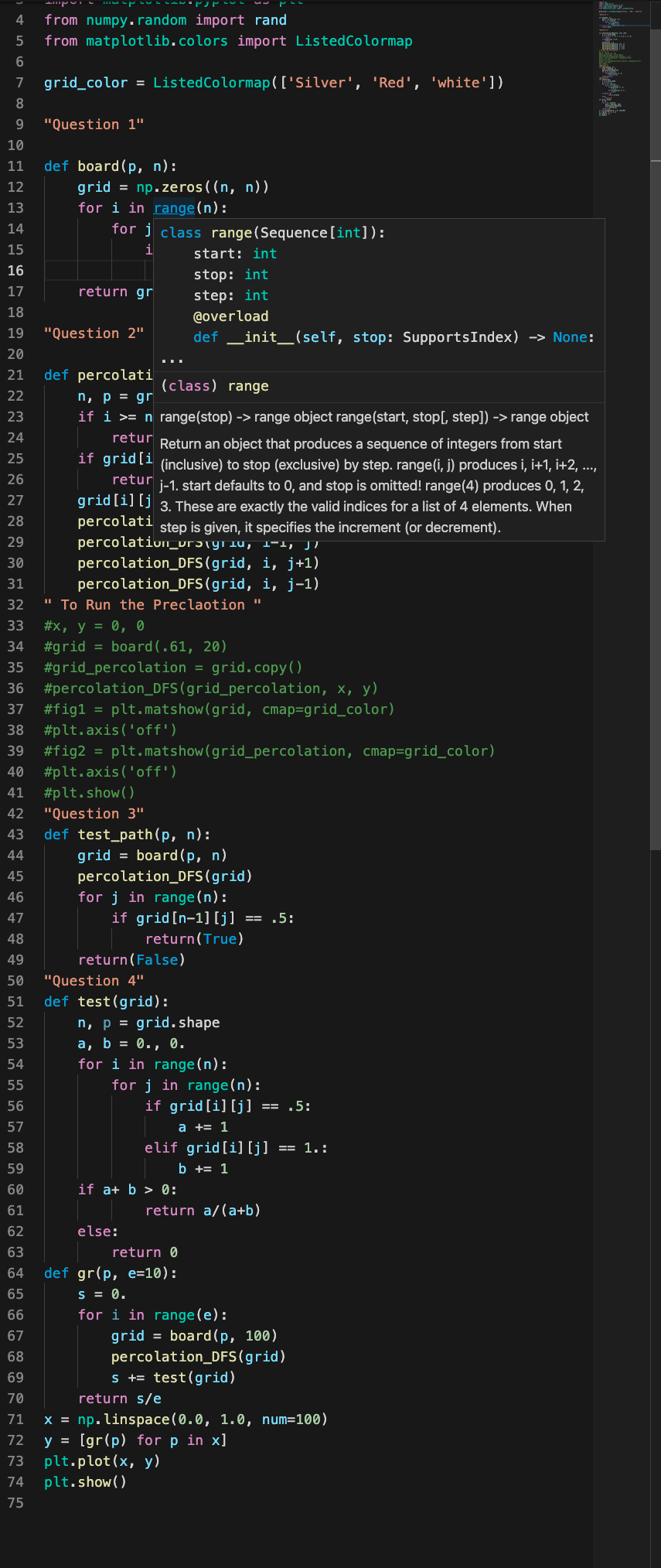Click the grid_color variable on line 7

pos(86,83)
